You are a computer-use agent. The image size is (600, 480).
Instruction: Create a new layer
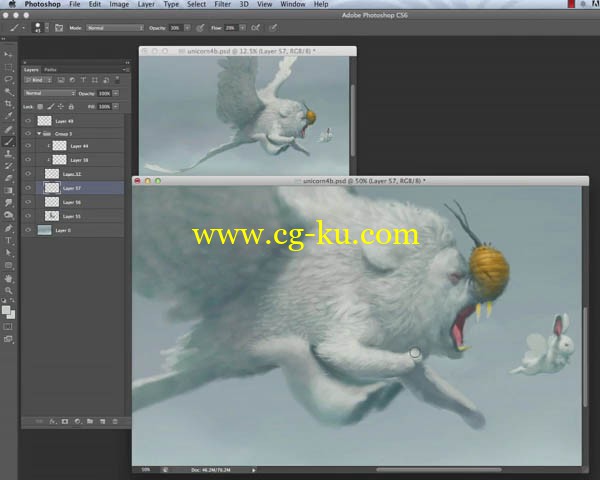click(x=102, y=421)
